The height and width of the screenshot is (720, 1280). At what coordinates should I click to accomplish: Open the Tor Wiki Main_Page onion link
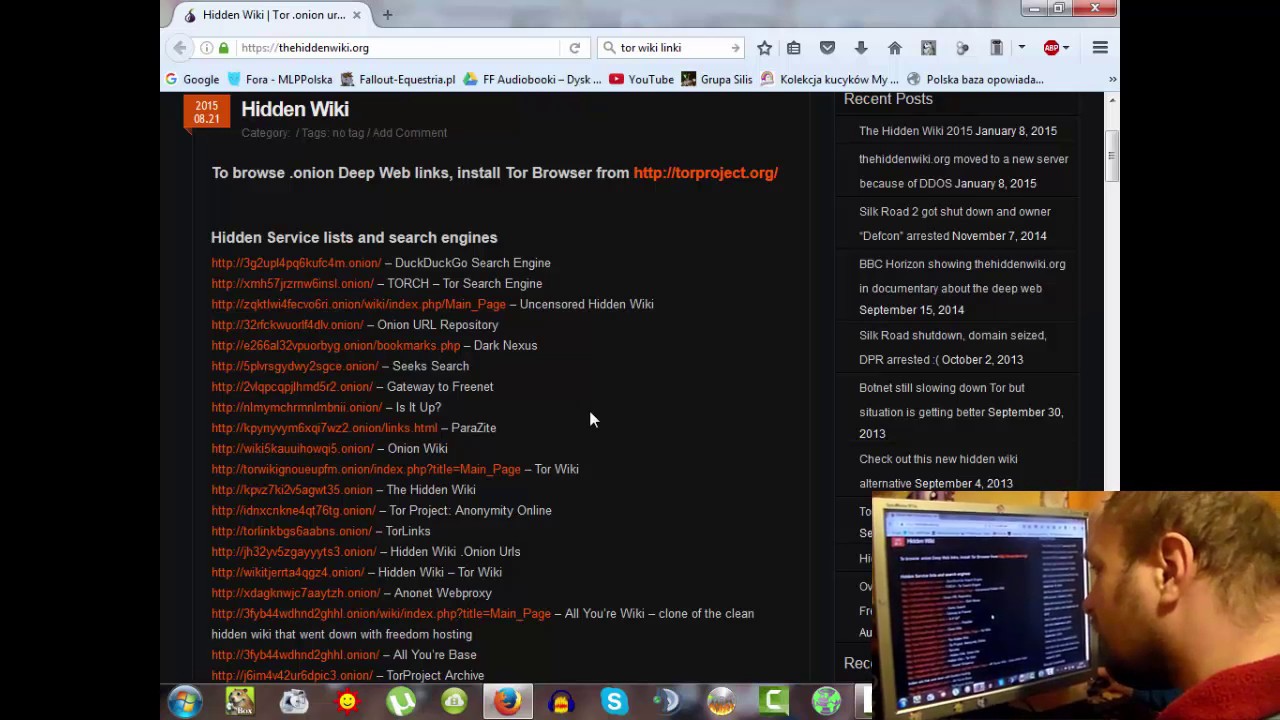tap(366, 469)
